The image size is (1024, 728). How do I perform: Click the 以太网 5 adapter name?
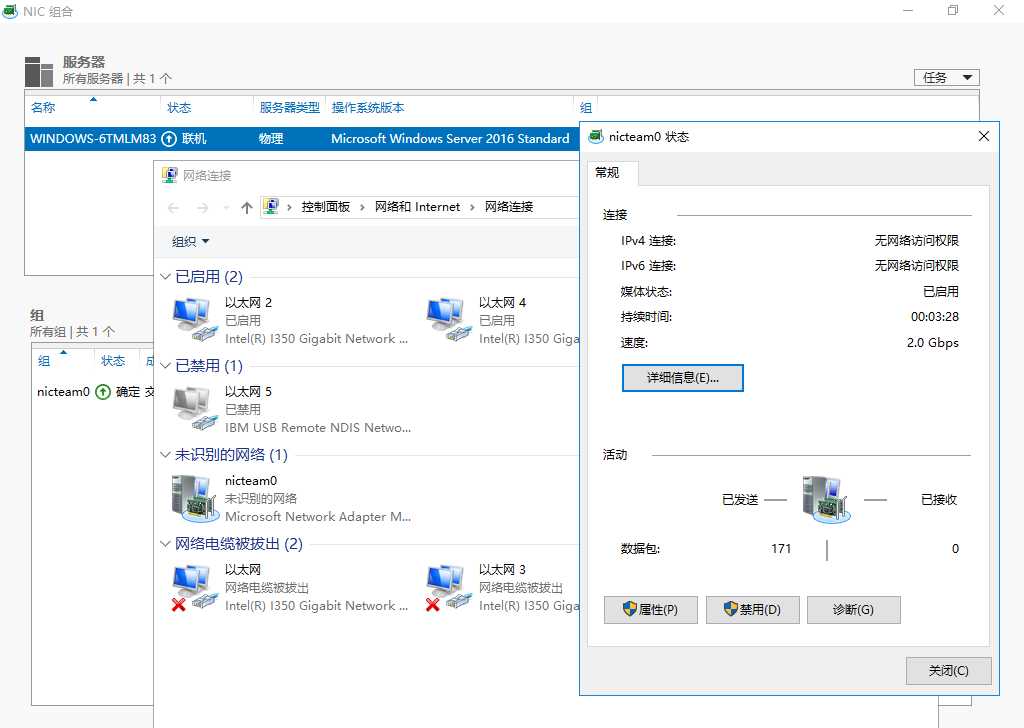pyautogui.click(x=248, y=392)
